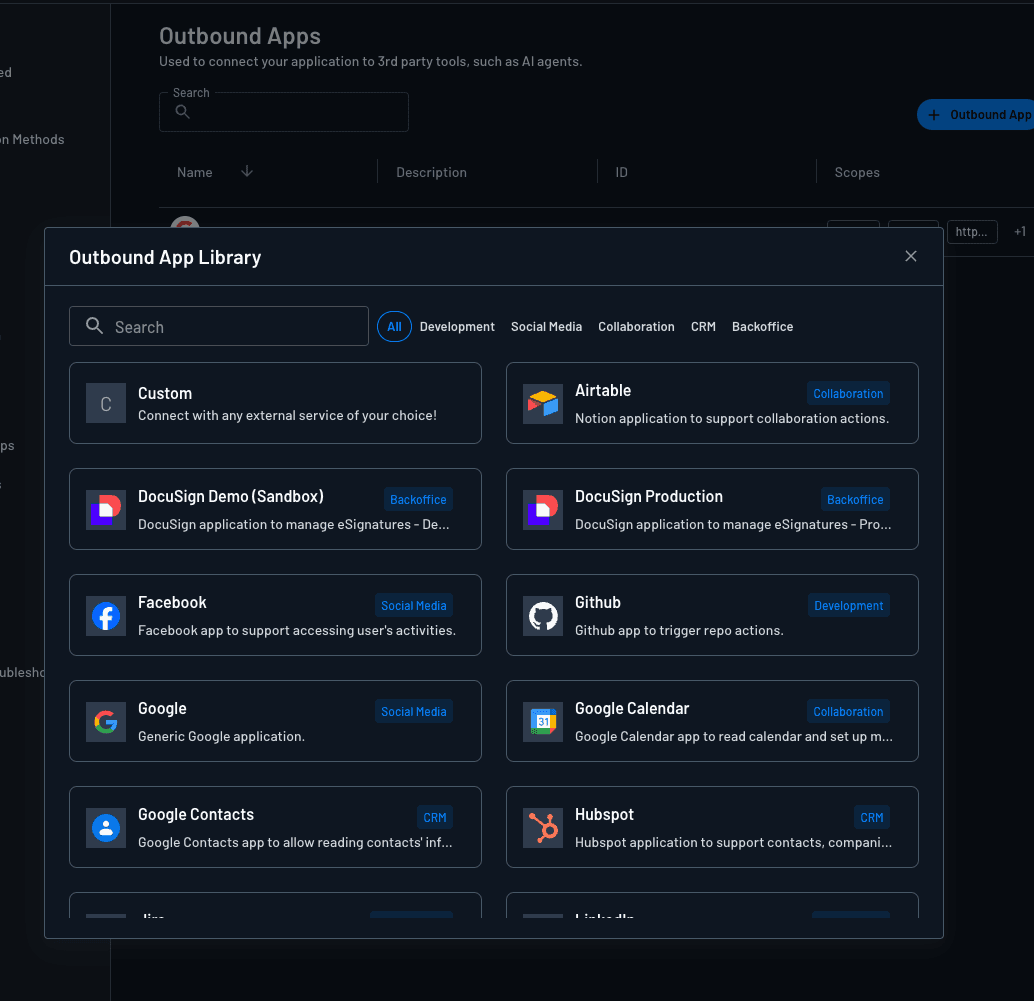Click the Outbound Apps page heading

click(x=240, y=36)
